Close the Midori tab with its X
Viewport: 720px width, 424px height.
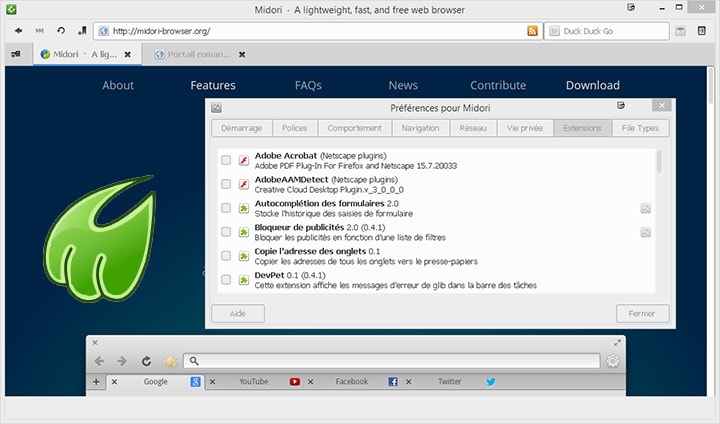click(128, 54)
